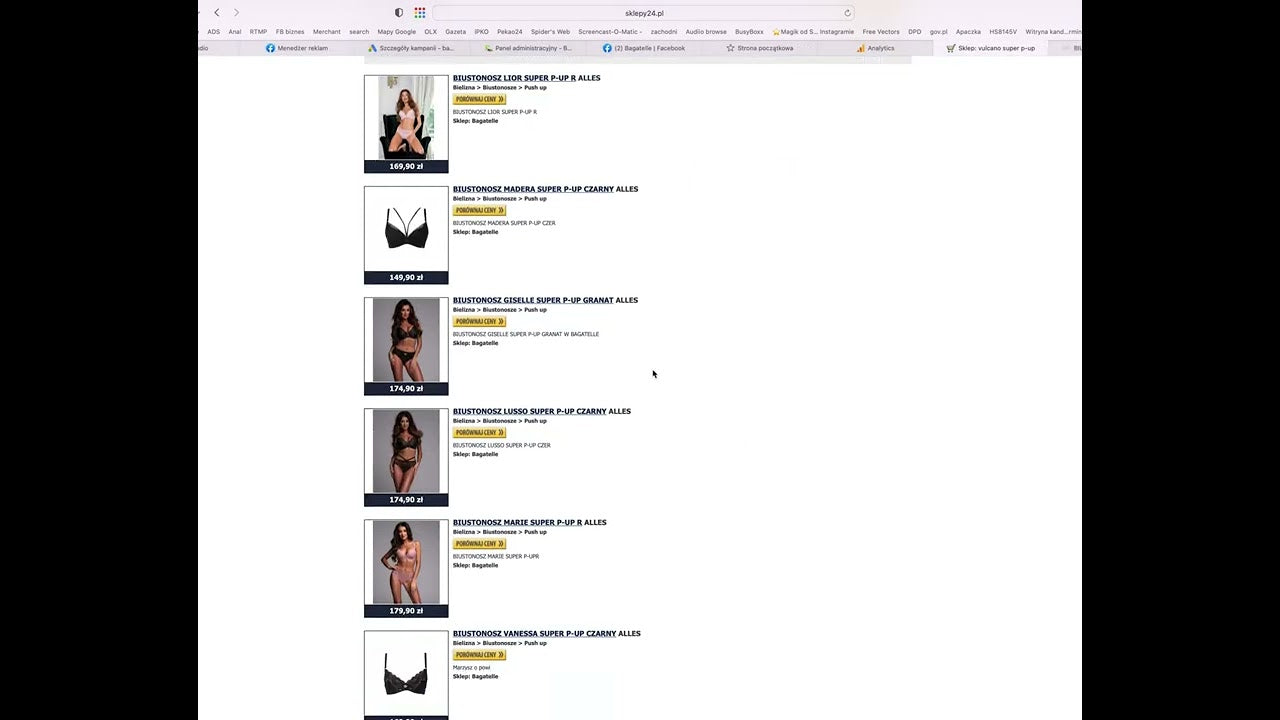The width and height of the screenshot is (1280, 720).
Task: Click Porównaj ceny for the LUSSO product
Action: coord(479,432)
